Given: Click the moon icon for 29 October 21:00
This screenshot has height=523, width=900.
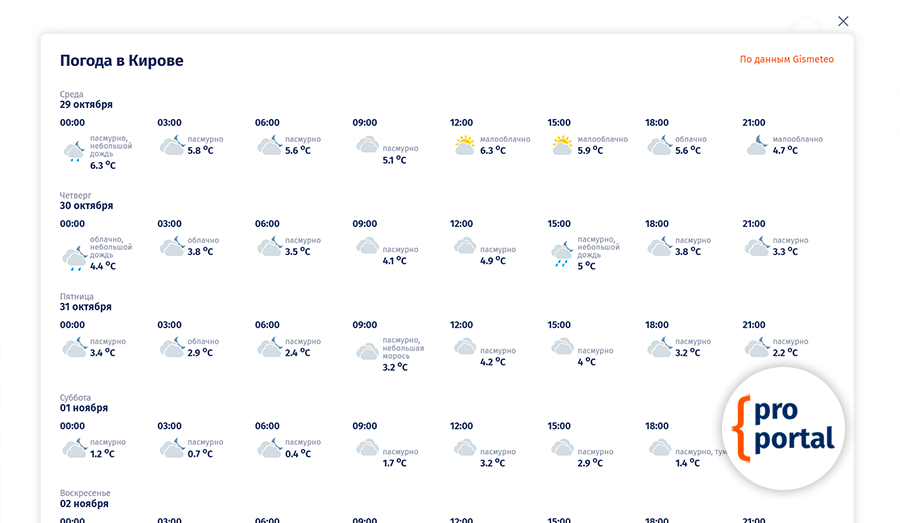Looking at the screenshot, I should point(757,145).
